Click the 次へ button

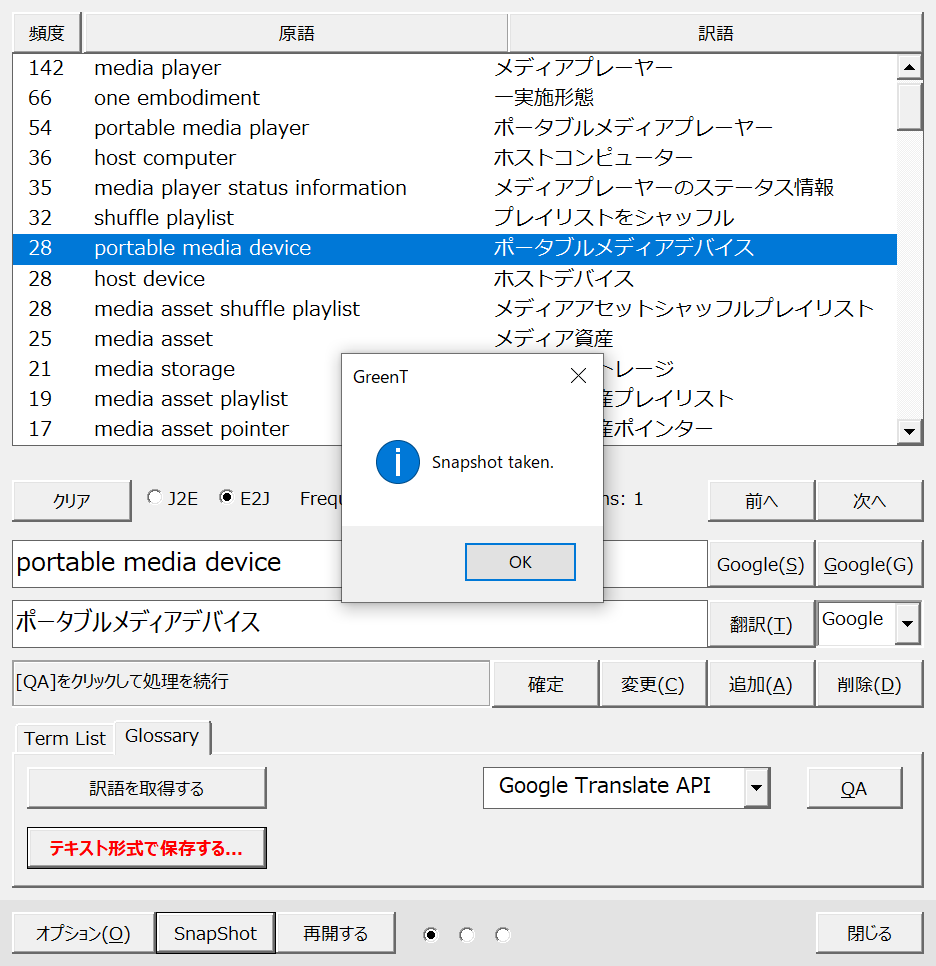click(x=868, y=501)
